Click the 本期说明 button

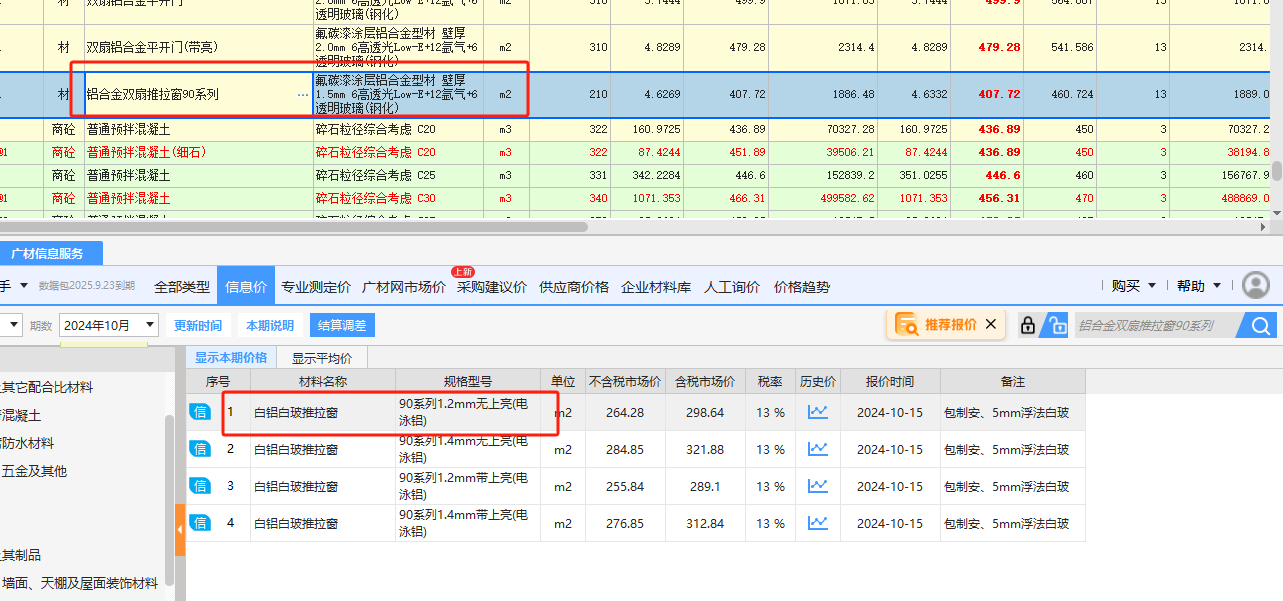(270, 326)
